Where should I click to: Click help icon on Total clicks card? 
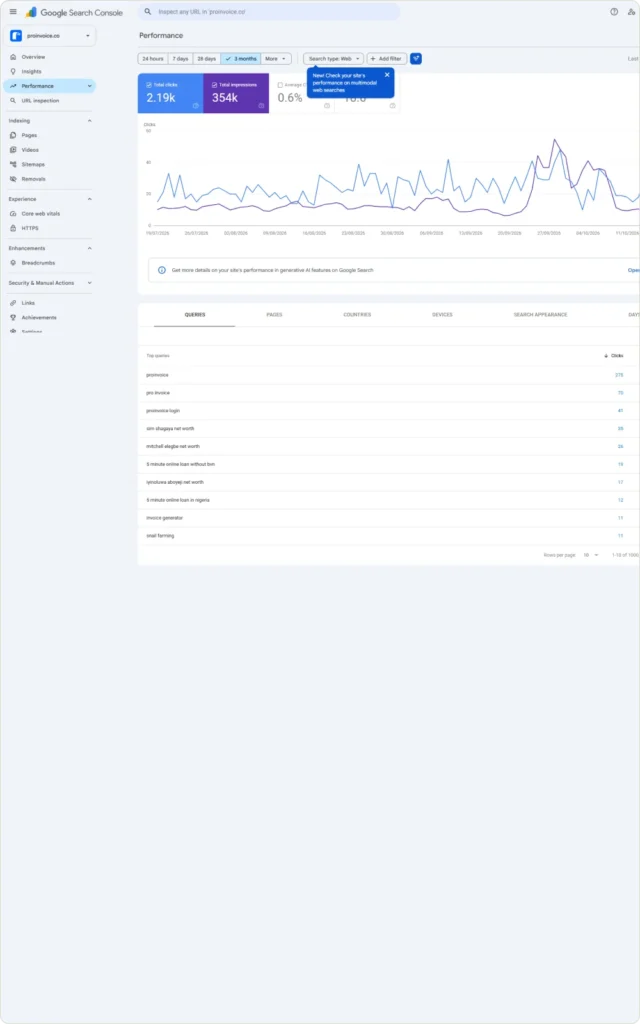[x=195, y=106]
